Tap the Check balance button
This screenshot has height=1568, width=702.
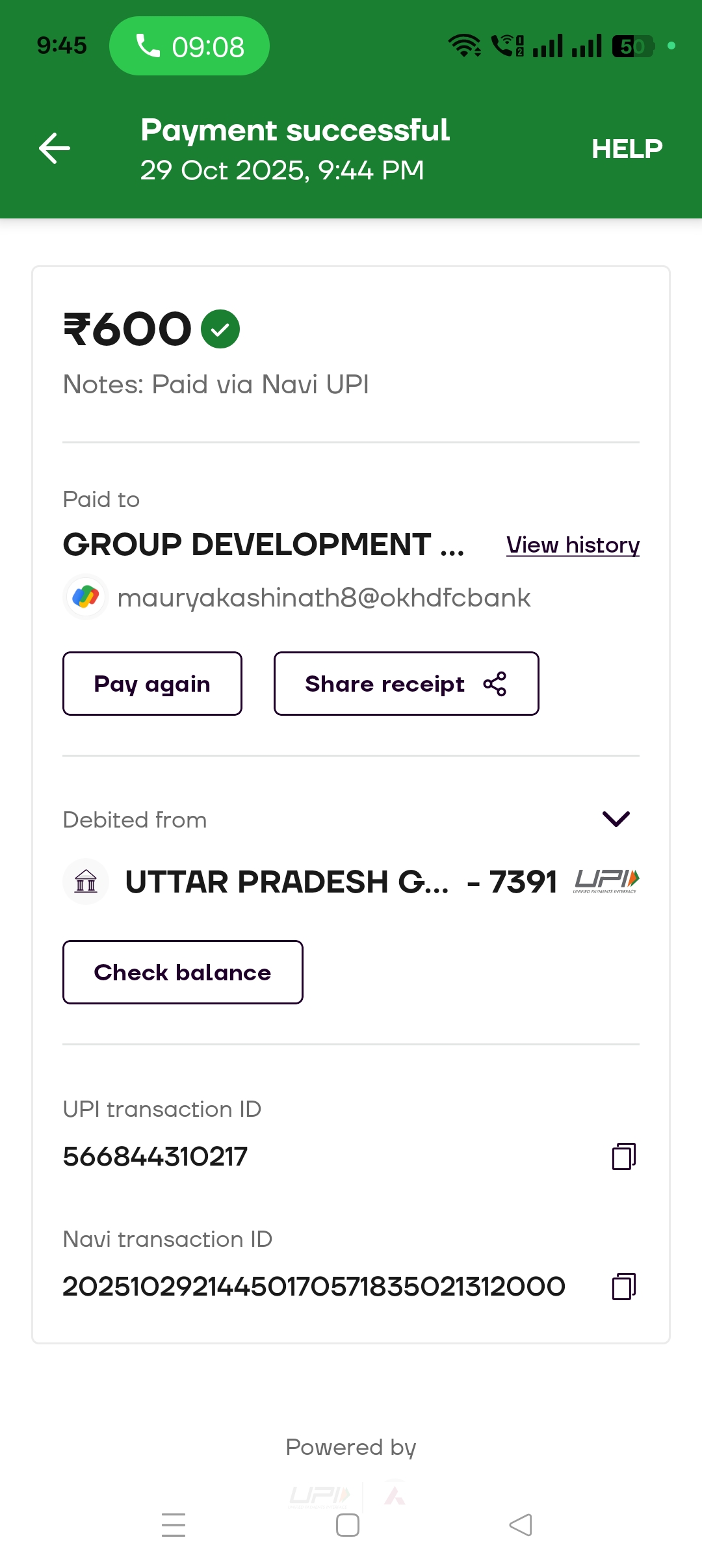tap(183, 973)
